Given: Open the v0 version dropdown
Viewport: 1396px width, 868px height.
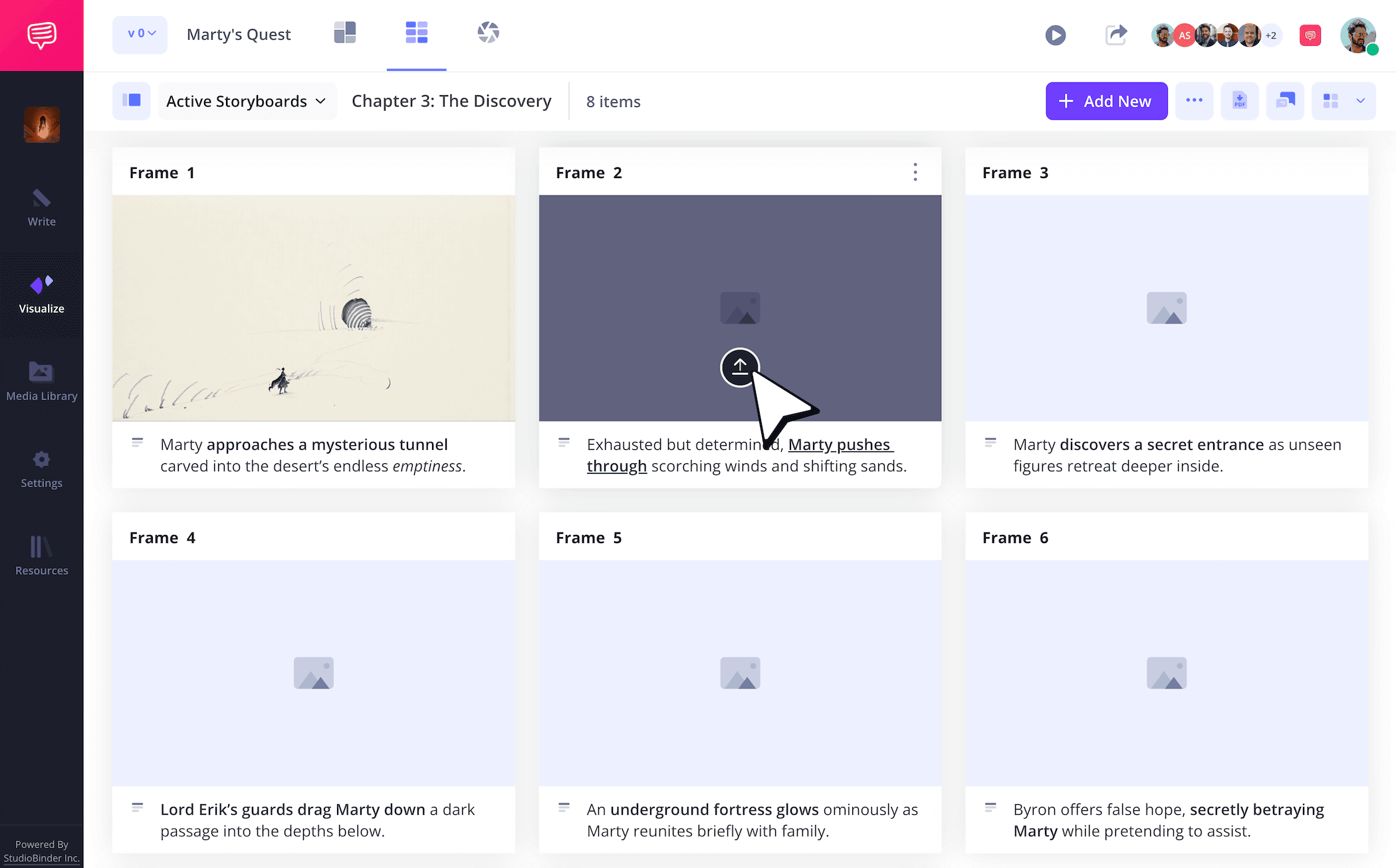Looking at the screenshot, I should pyautogui.click(x=140, y=35).
